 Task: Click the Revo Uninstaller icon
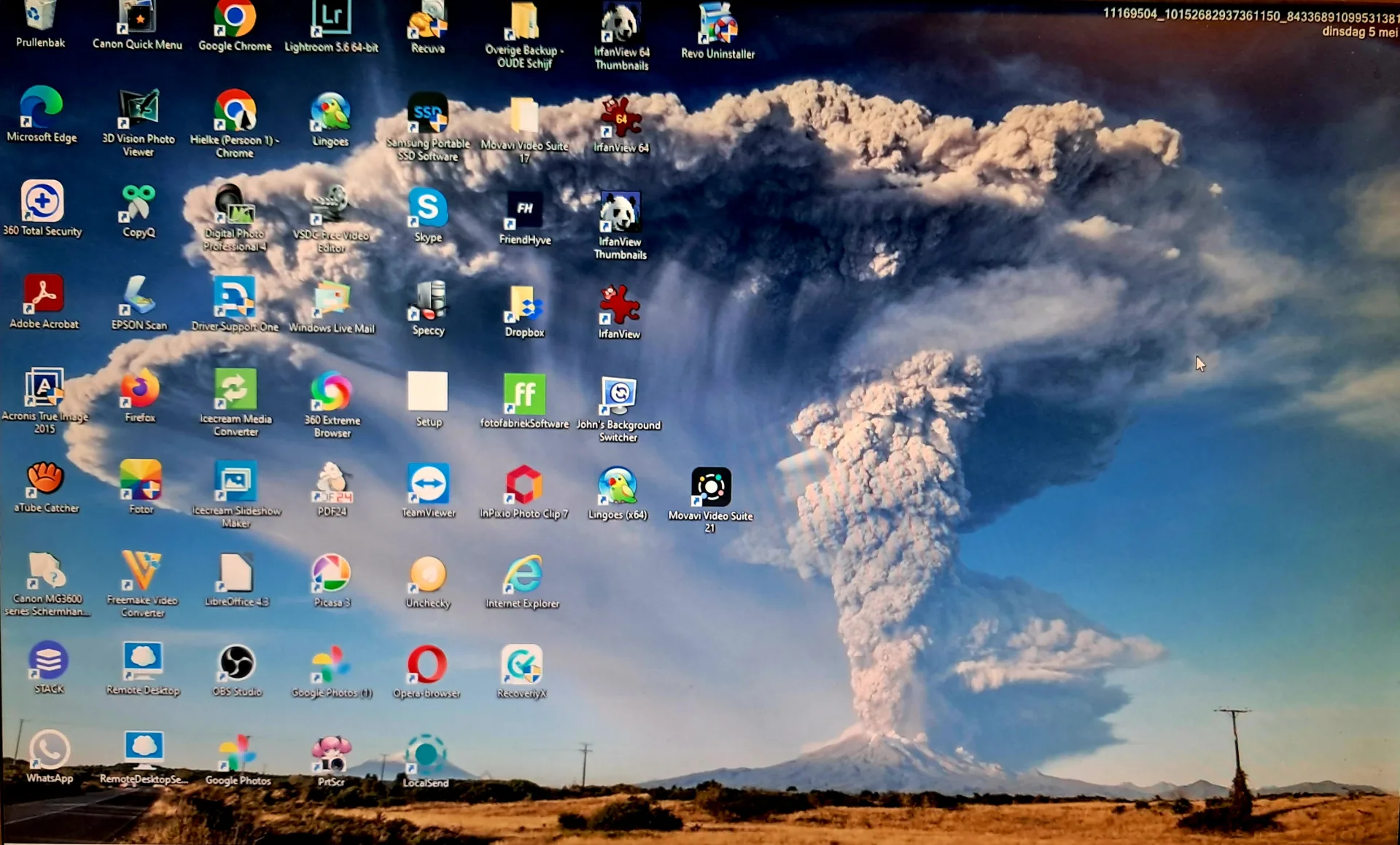718,24
